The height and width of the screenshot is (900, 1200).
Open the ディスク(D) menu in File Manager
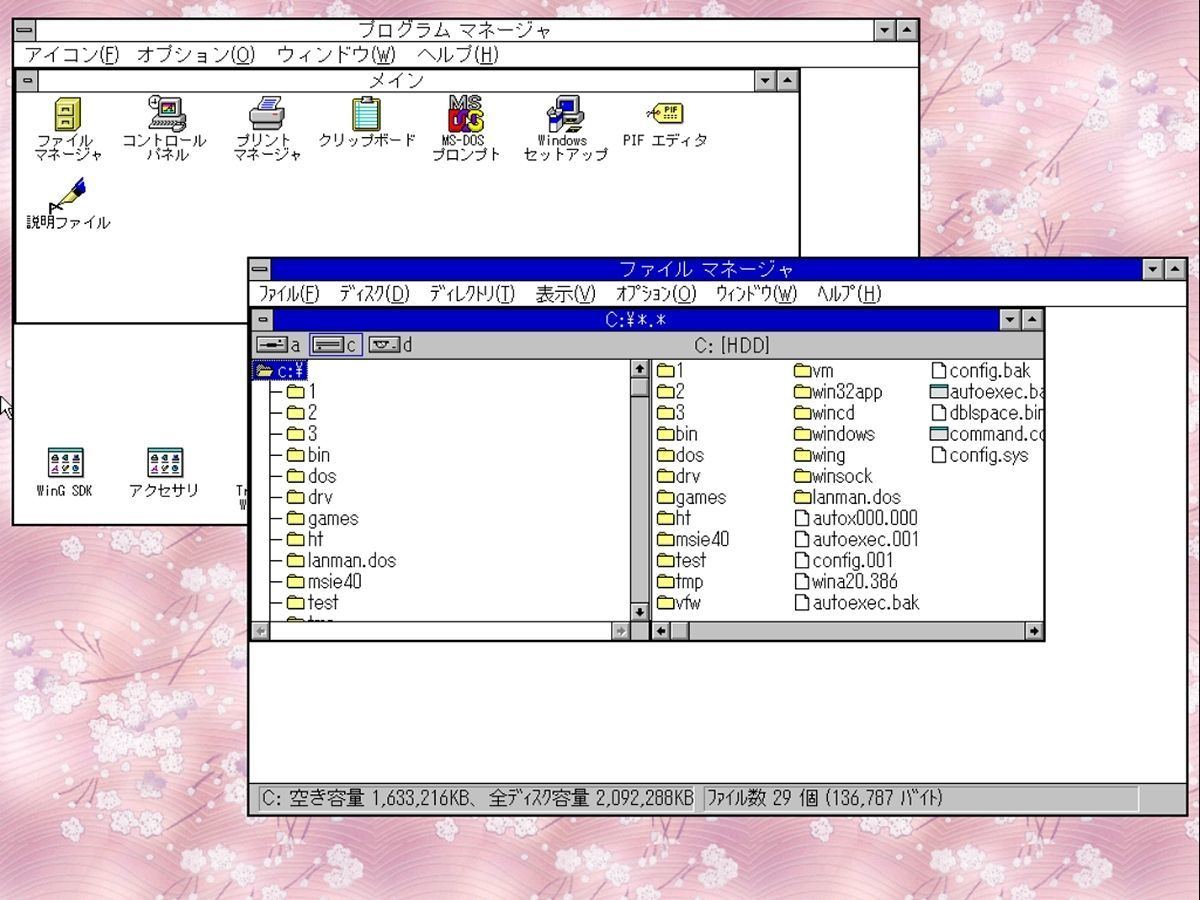[x=374, y=293]
